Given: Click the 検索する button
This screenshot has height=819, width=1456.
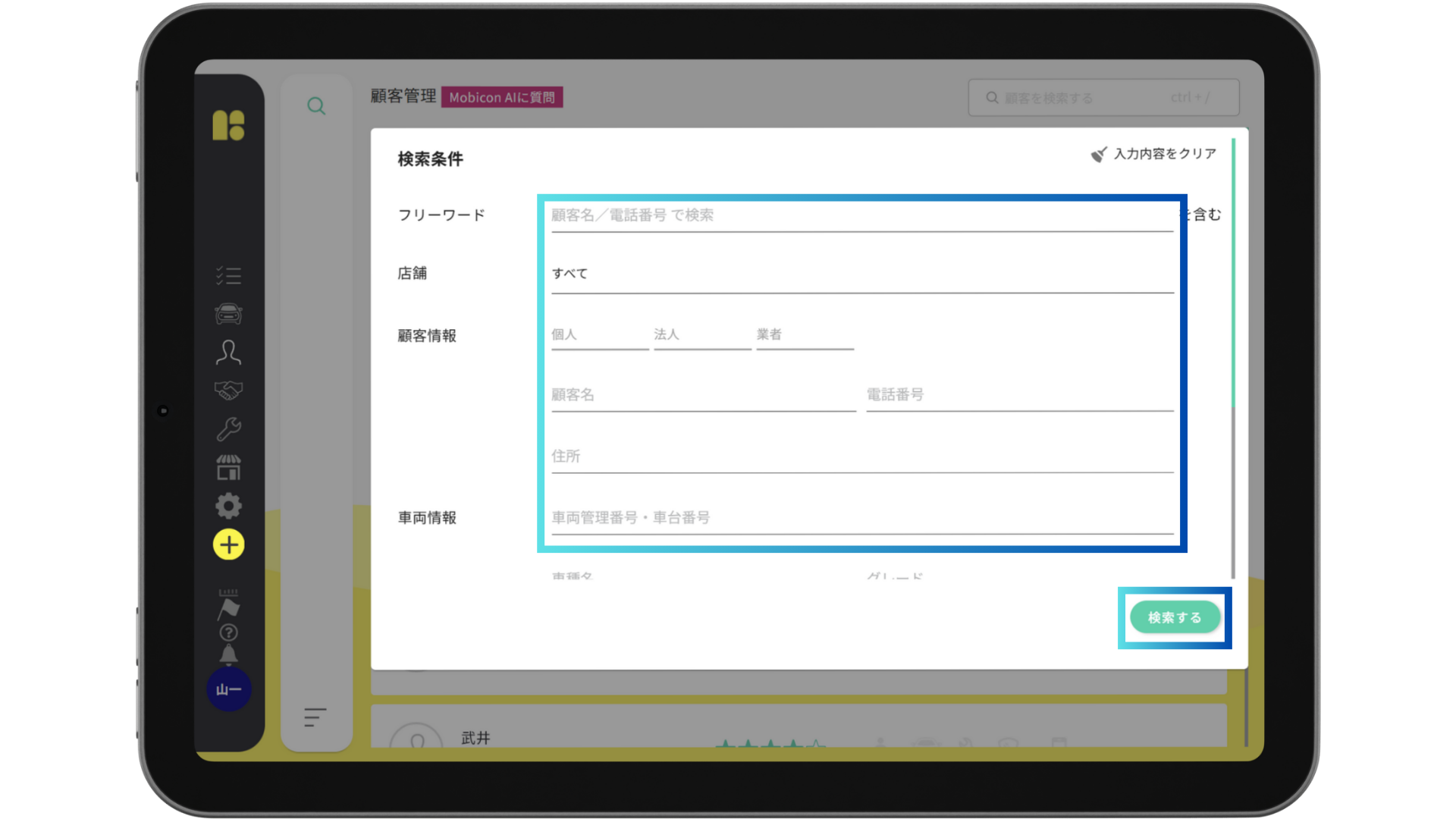Looking at the screenshot, I should pos(1175,617).
